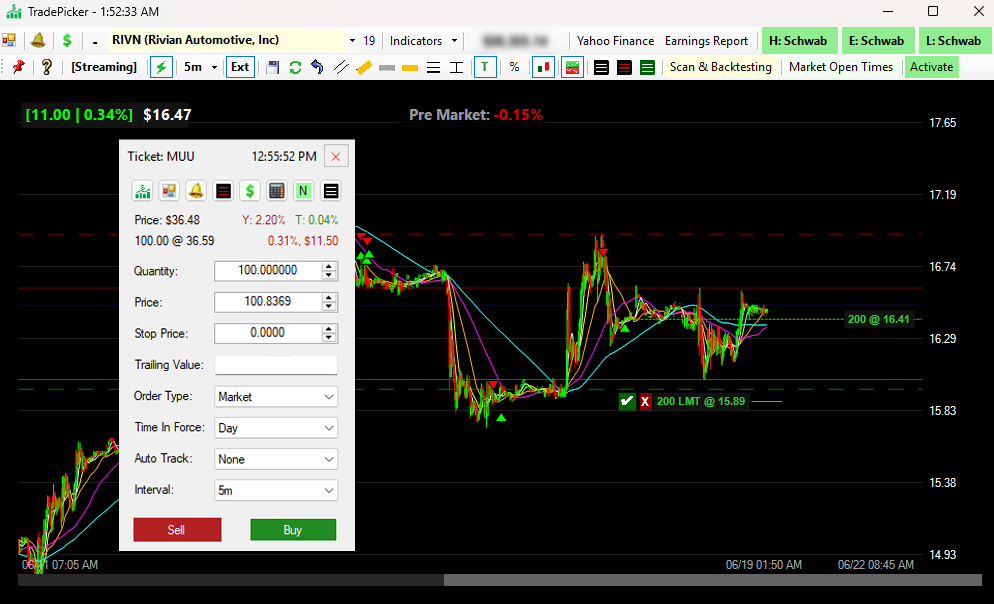
Task: Select the gray horizontal line tool
Action: click(x=387, y=68)
